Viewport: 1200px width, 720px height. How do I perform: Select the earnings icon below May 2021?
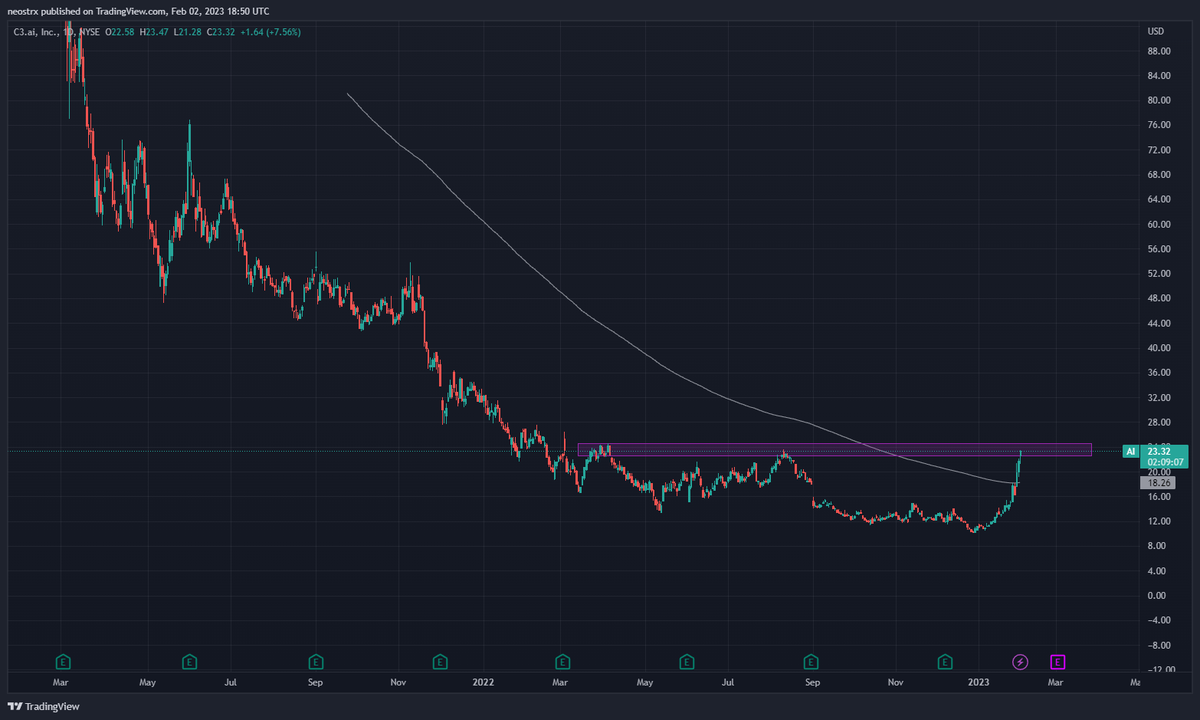[x=189, y=661]
